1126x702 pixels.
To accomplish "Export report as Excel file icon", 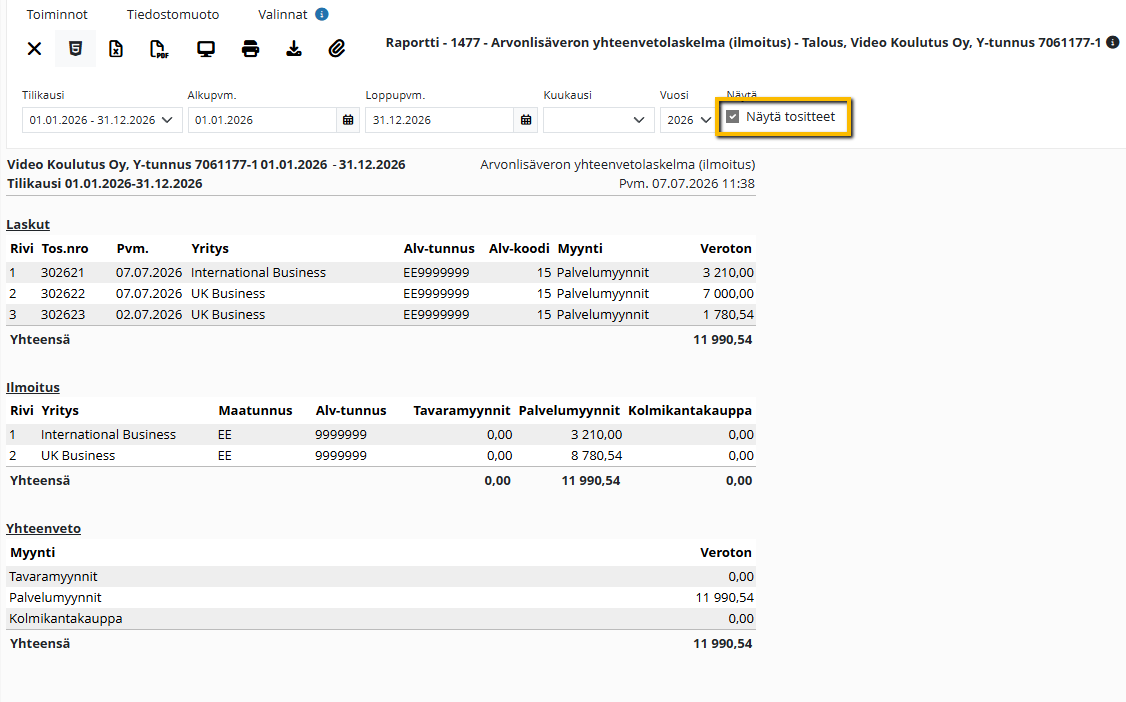I will click(x=116, y=49).
